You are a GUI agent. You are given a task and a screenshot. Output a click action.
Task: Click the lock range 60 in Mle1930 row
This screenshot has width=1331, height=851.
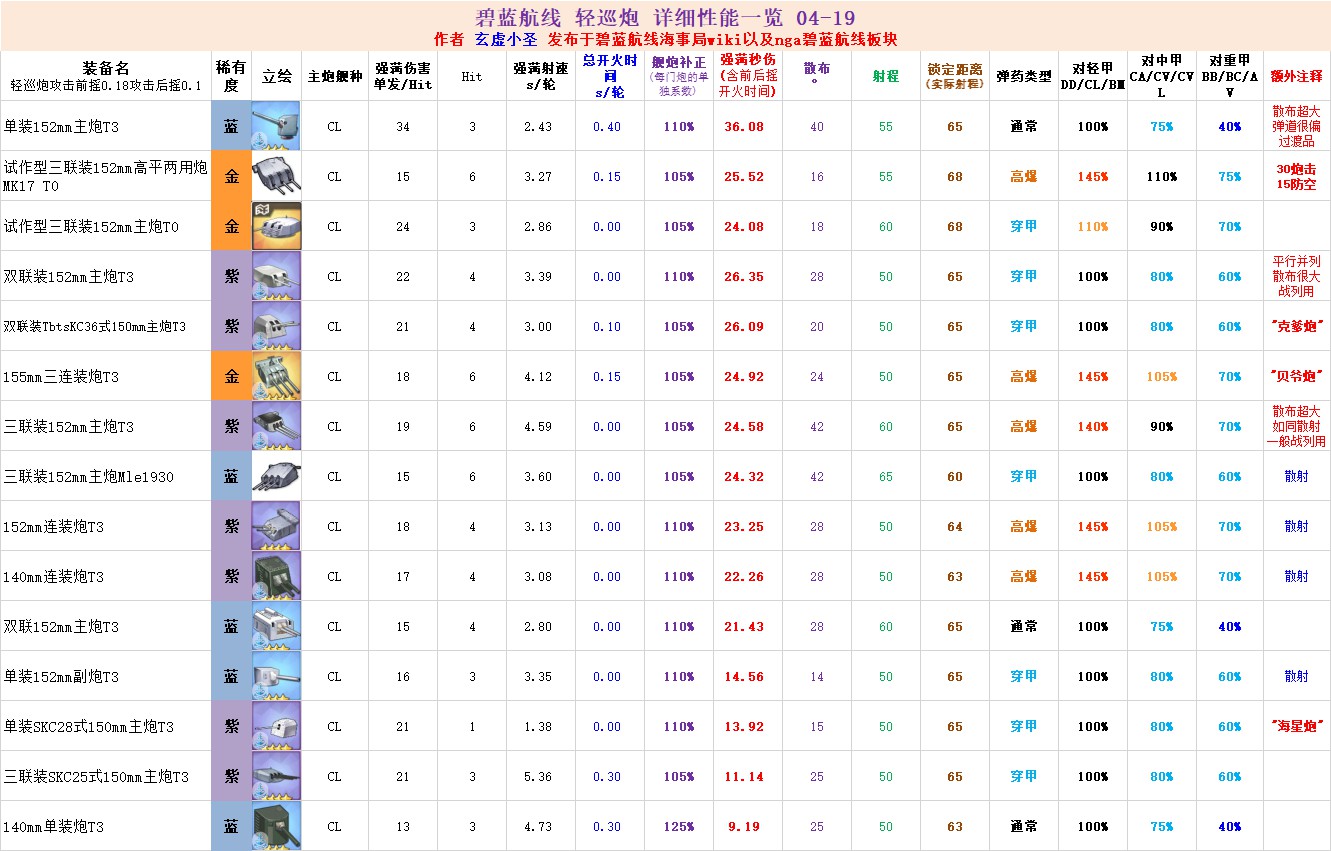pyautogui.click(x=955, y=477)
